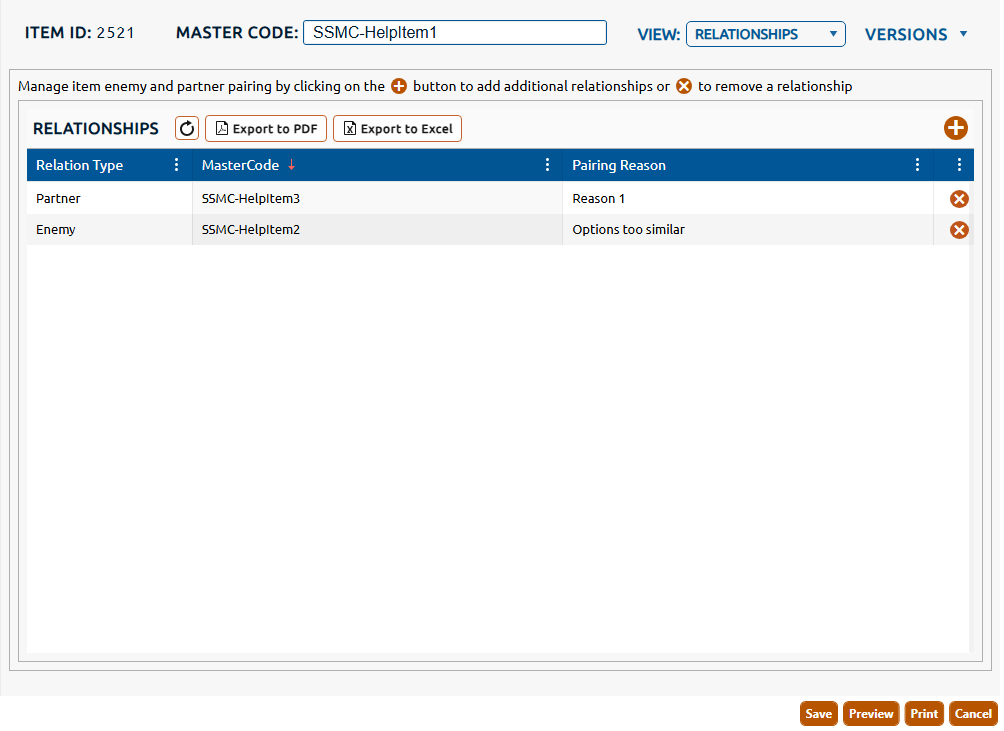Click the refresh relationships icon
Screen dimensions: 1004x731
point(187,128)
